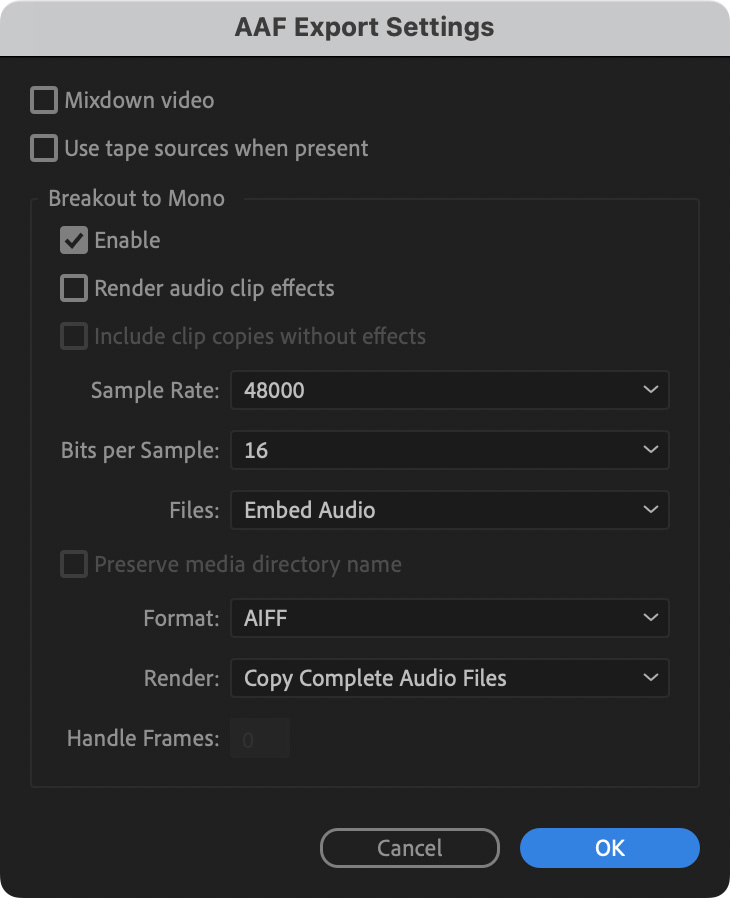Click the Enable label text
The image size is (730, 898).
pyautogui.click(x=127, y=240)
